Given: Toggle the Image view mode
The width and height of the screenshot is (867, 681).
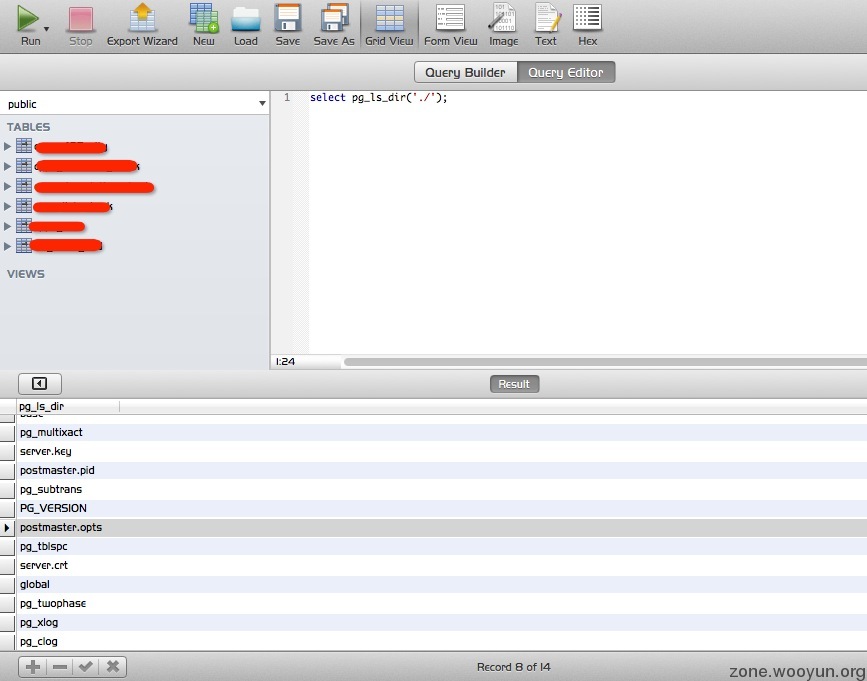Looking at the screenshot, I should (x=503, y=24).
